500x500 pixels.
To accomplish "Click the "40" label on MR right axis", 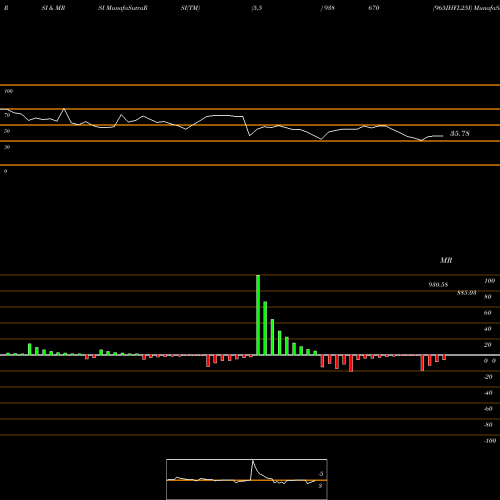I will pos(488,329).
